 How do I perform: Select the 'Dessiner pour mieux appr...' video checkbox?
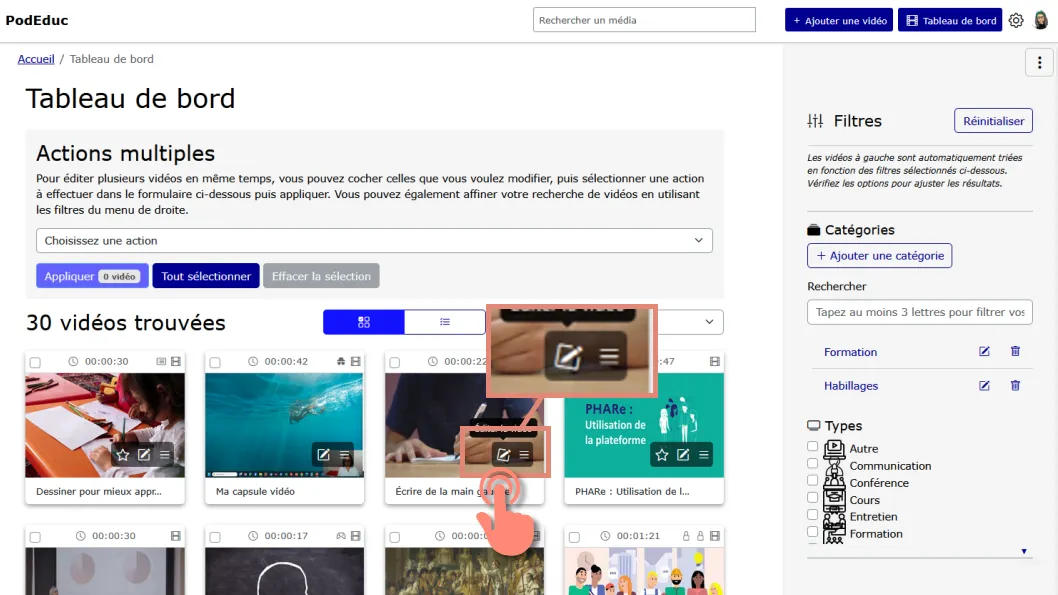(35, 362)
